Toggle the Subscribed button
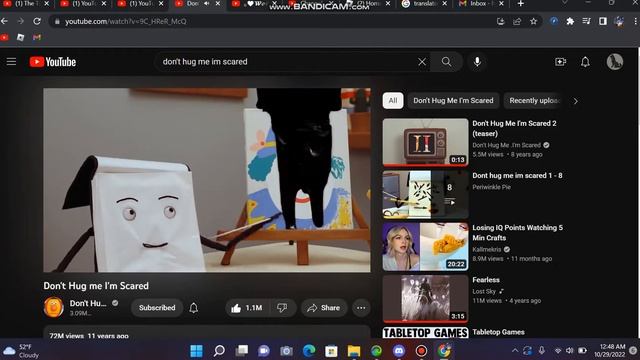 (157, 308)
